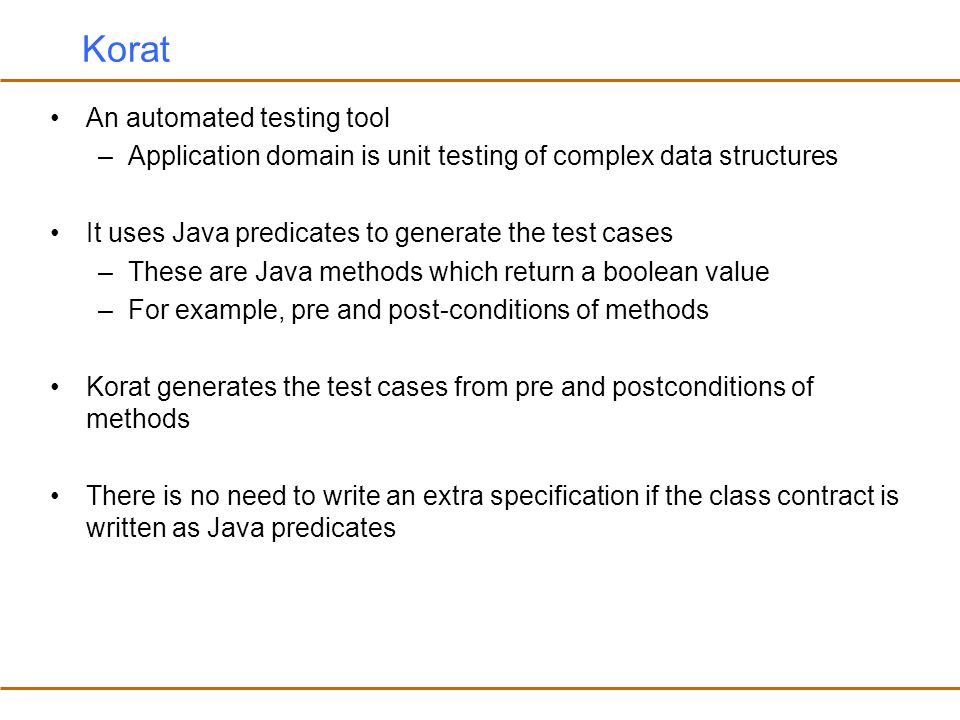This screenshot has height=720, width=960.
Task: Select the 'An automated testing tool' bullet text
Action: [x=238, y=118]
